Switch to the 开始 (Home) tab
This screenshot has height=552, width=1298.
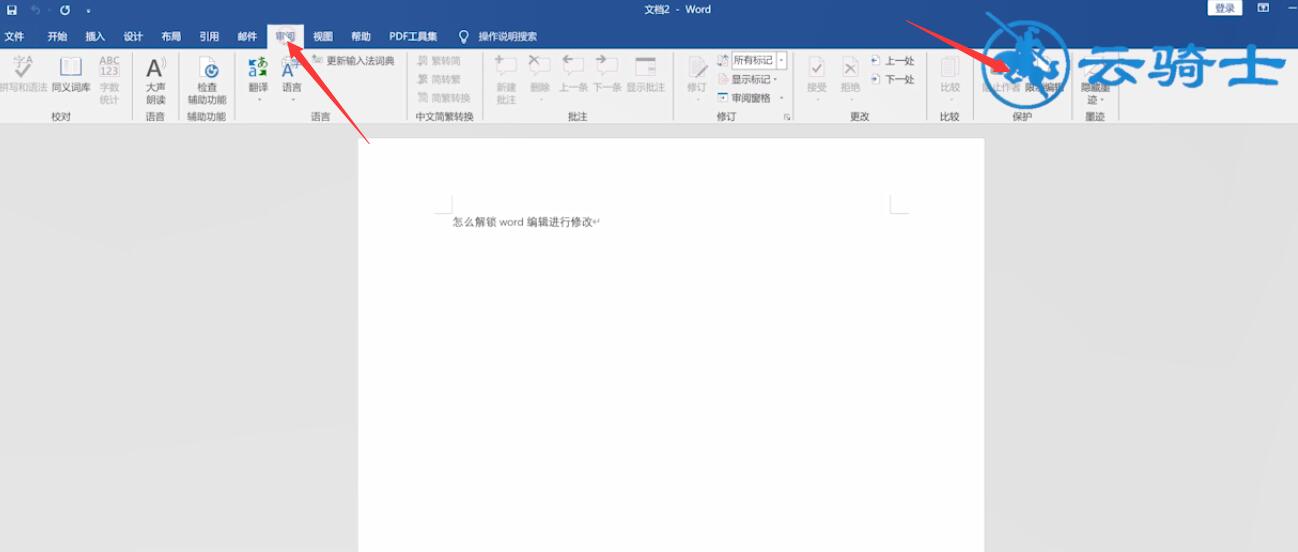tap(57, 37)
